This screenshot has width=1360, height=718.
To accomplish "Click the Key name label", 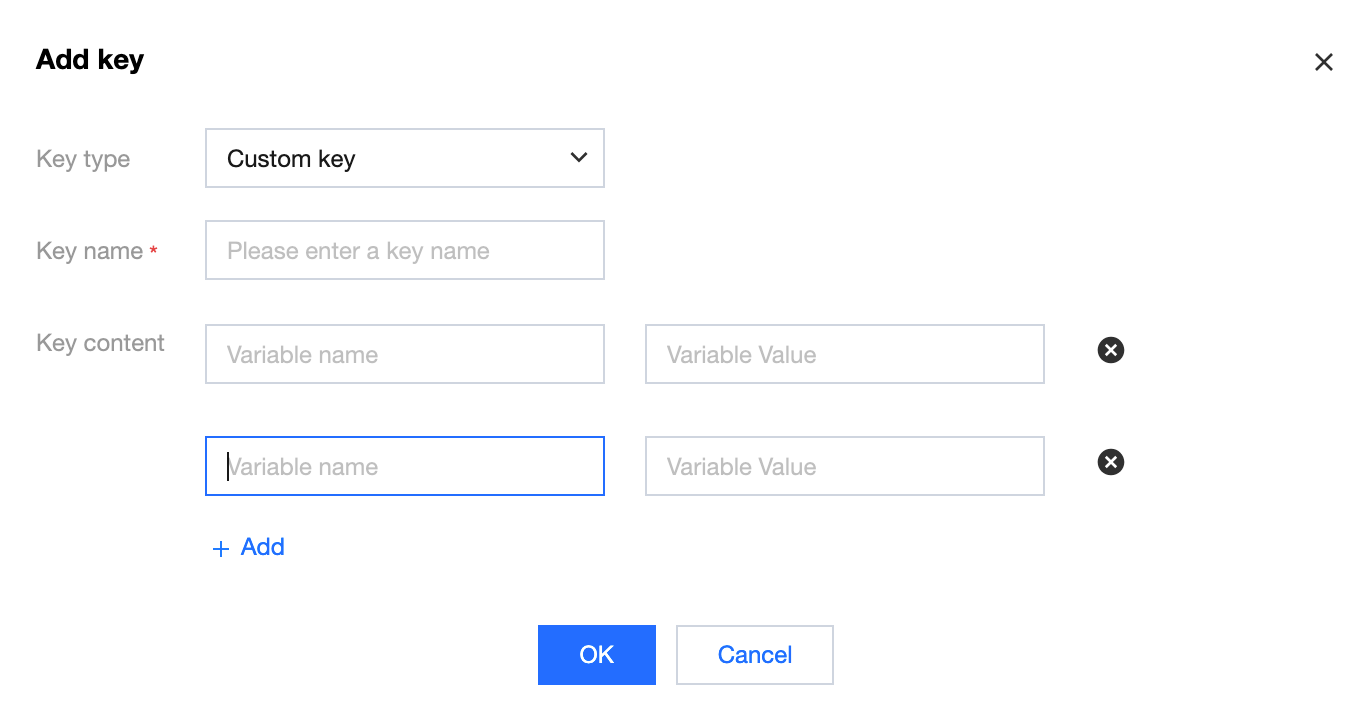I will pos(89,251).
